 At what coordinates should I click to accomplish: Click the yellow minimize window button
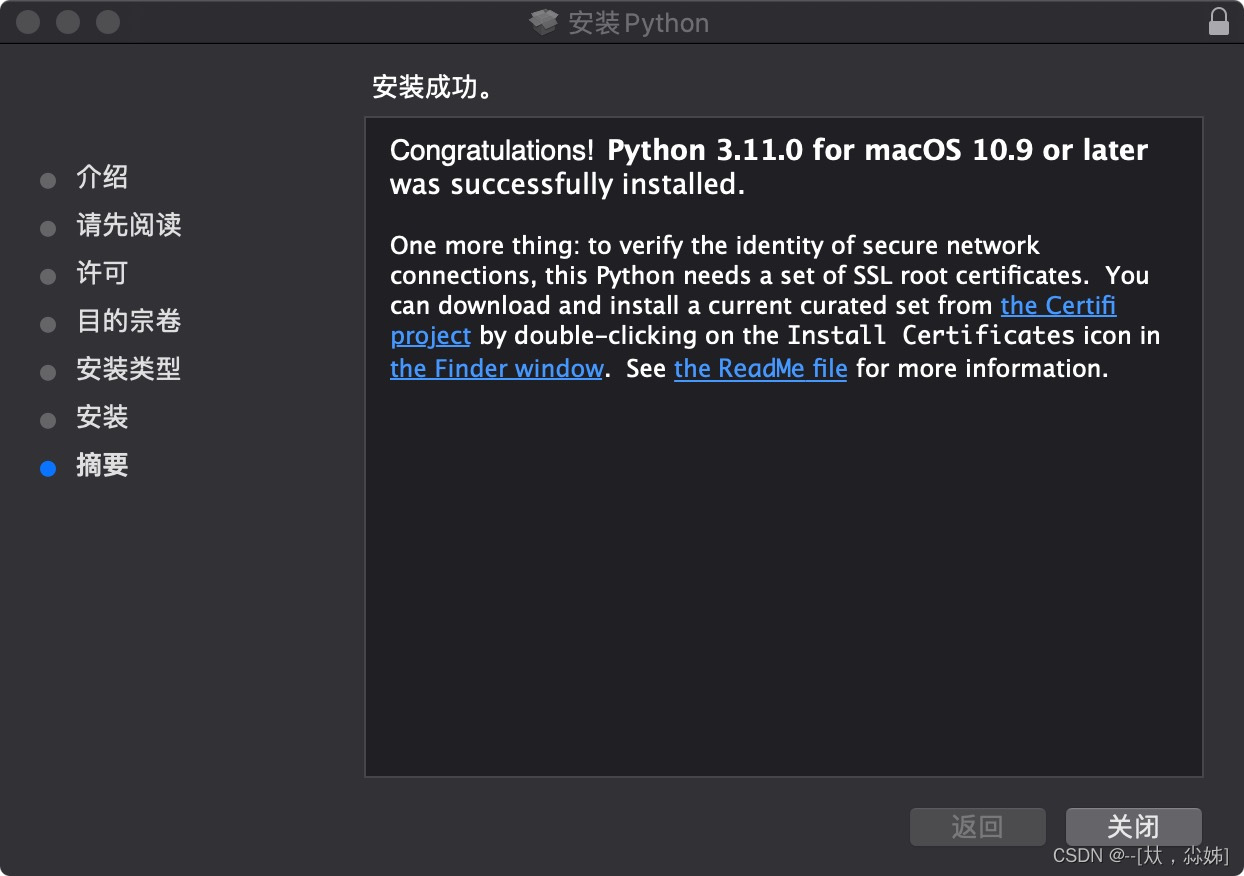point(68,21)
